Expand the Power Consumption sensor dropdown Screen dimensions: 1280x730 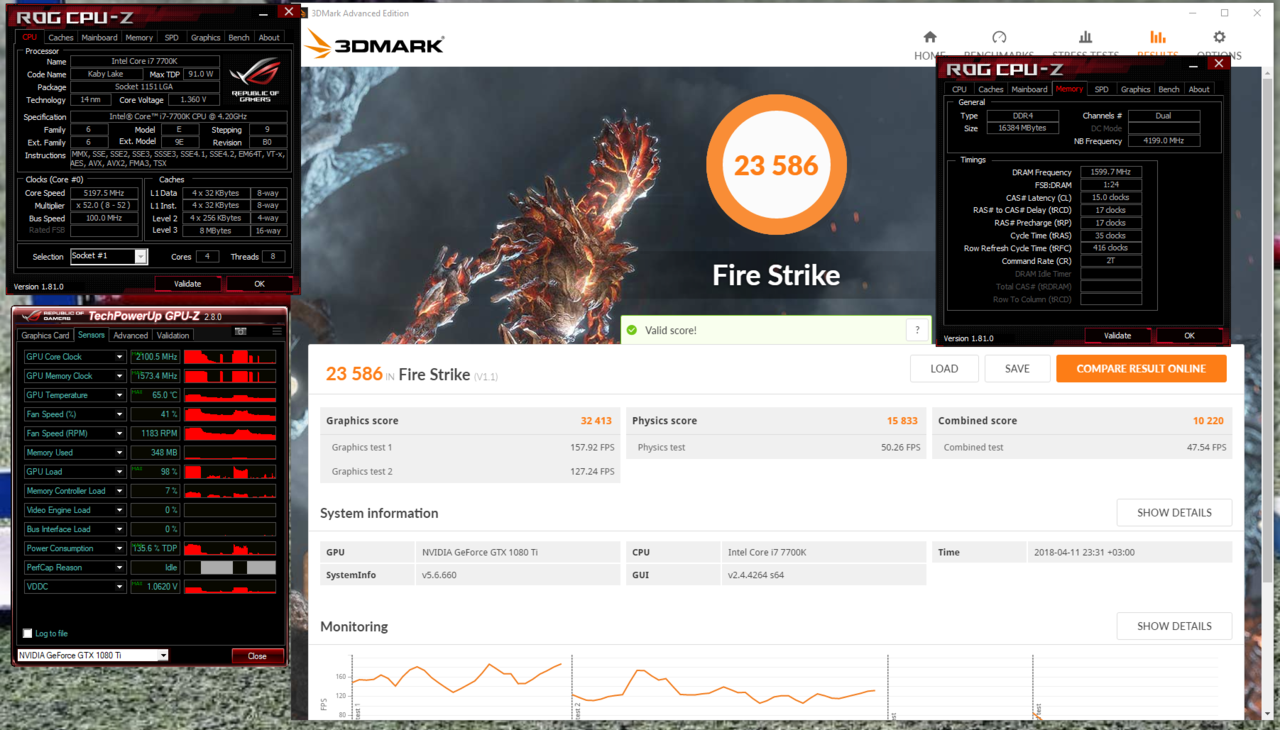point(119,548)
